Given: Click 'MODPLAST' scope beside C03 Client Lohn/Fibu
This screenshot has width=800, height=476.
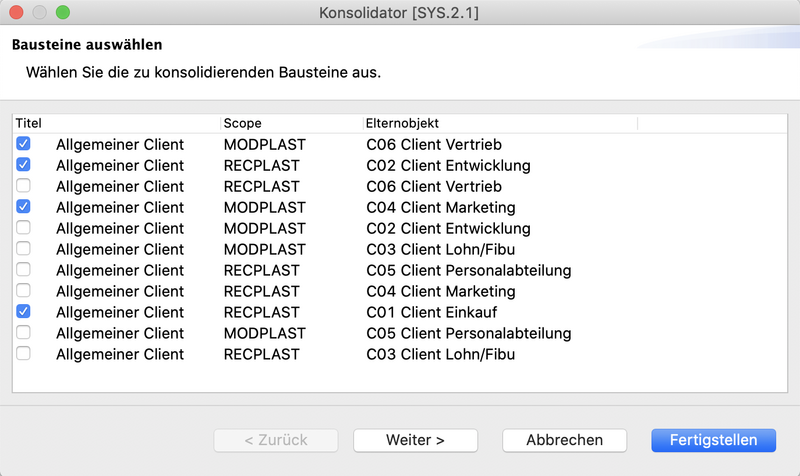Looking at the screenshot, I should point(264,249).
